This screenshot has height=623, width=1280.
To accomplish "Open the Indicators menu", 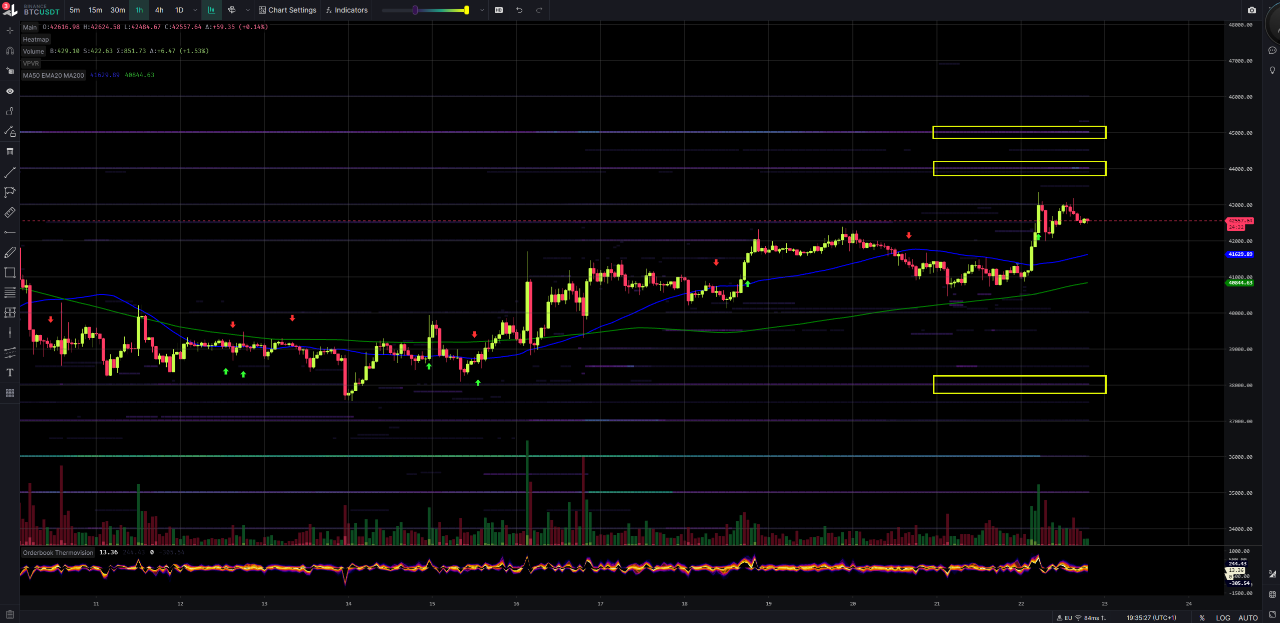I will coord(346,10).
